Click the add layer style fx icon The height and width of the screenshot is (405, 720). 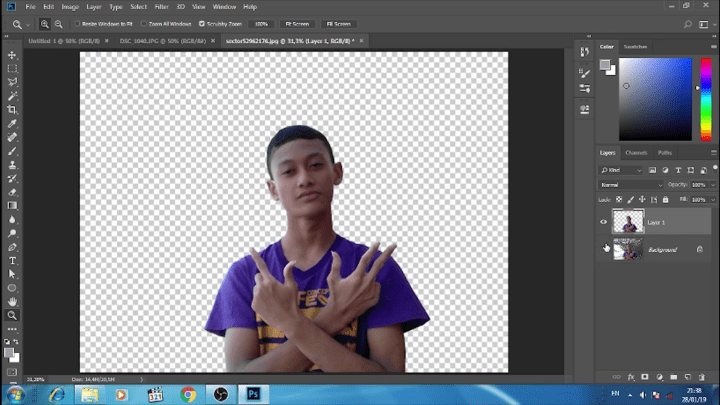coord(631,377)
